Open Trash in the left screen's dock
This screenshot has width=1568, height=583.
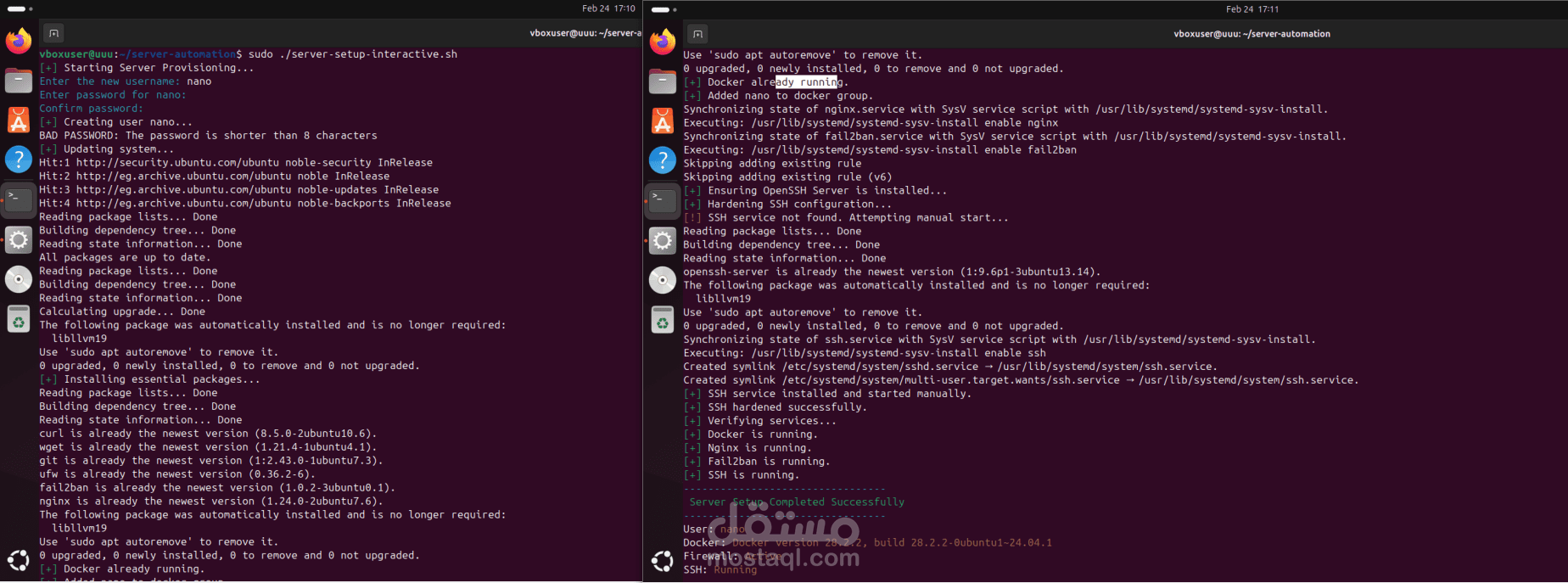19,319
